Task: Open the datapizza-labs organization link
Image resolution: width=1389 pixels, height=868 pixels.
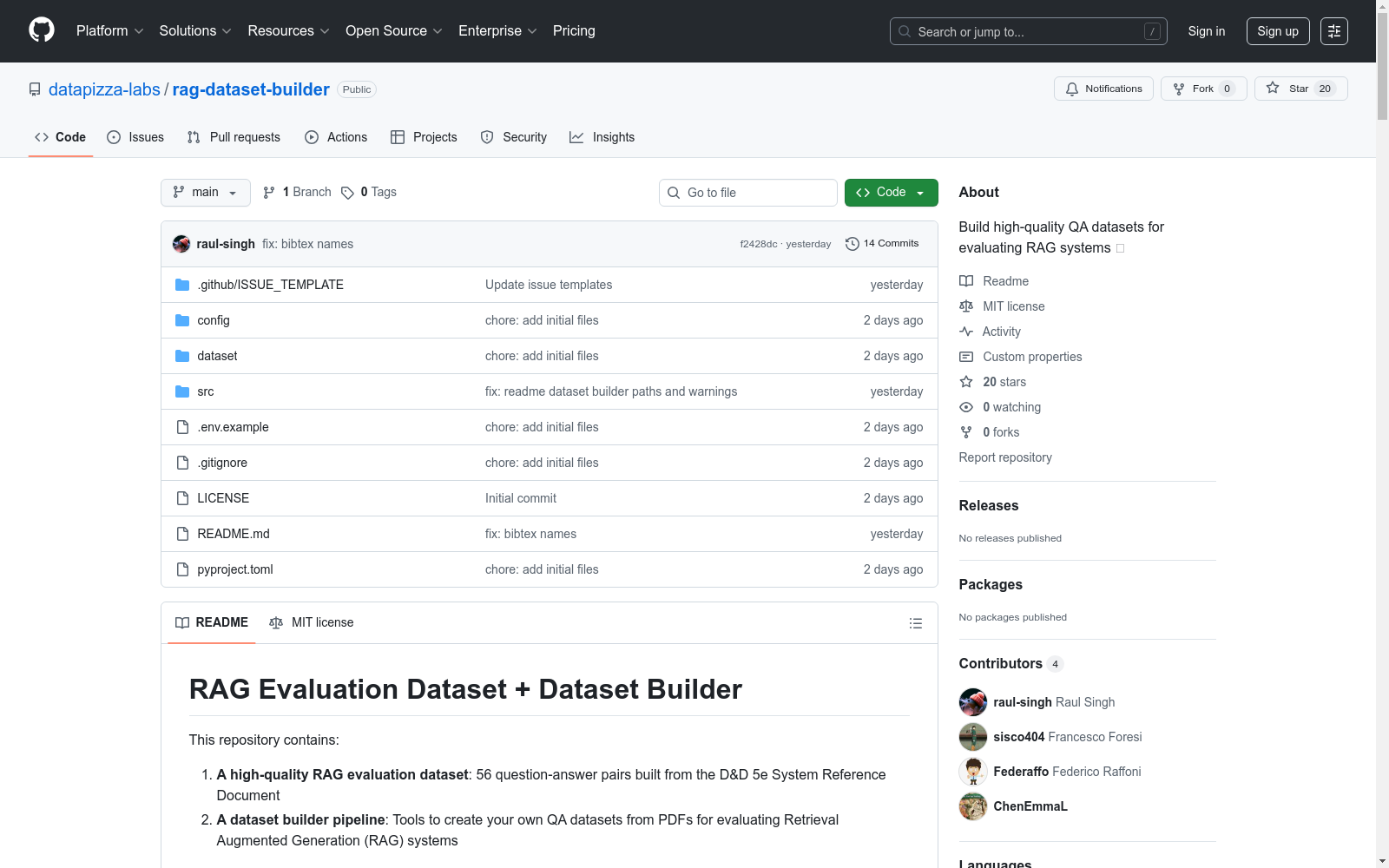Action: click(x=104, y=89)
